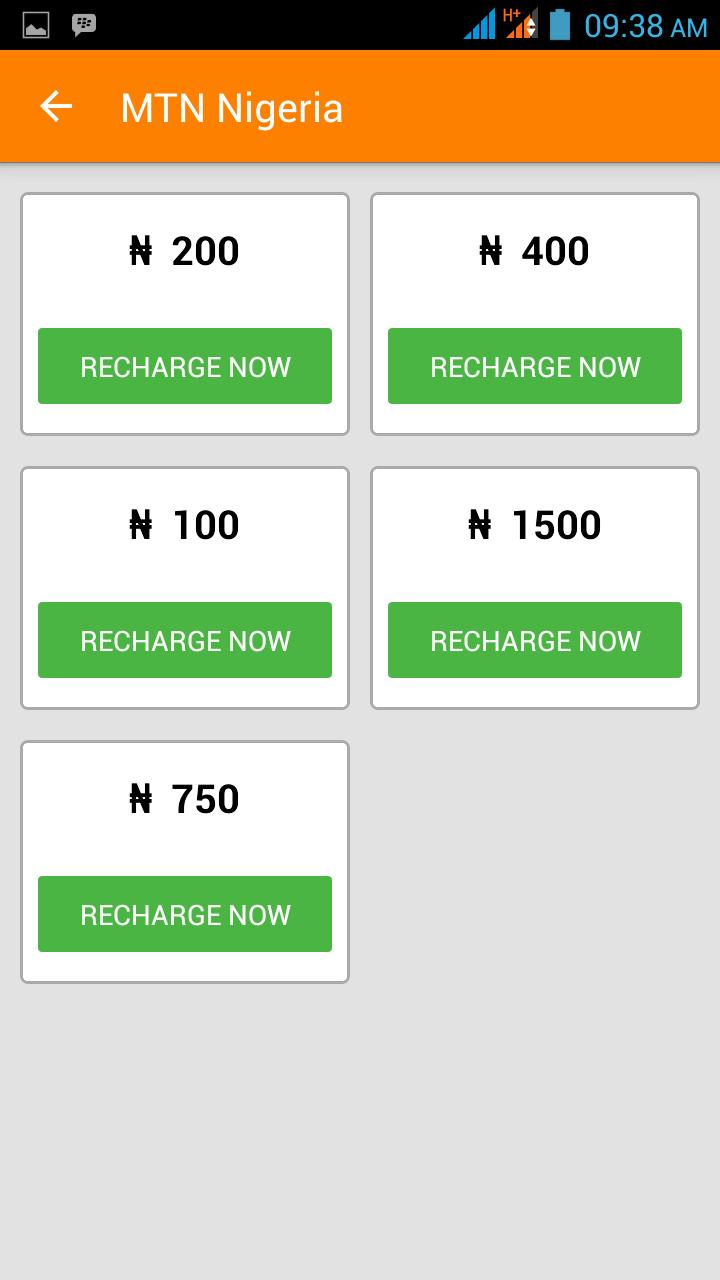Tap Recharge Now under ₦1500
720x1280 pixels.
(535, 640)
